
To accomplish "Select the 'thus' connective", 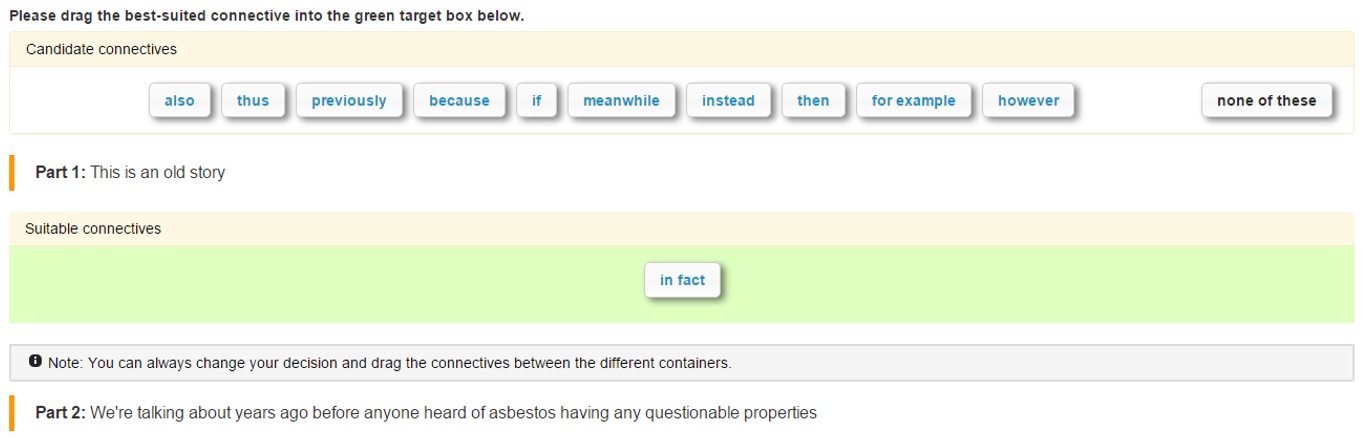I will tap(253, 101).
